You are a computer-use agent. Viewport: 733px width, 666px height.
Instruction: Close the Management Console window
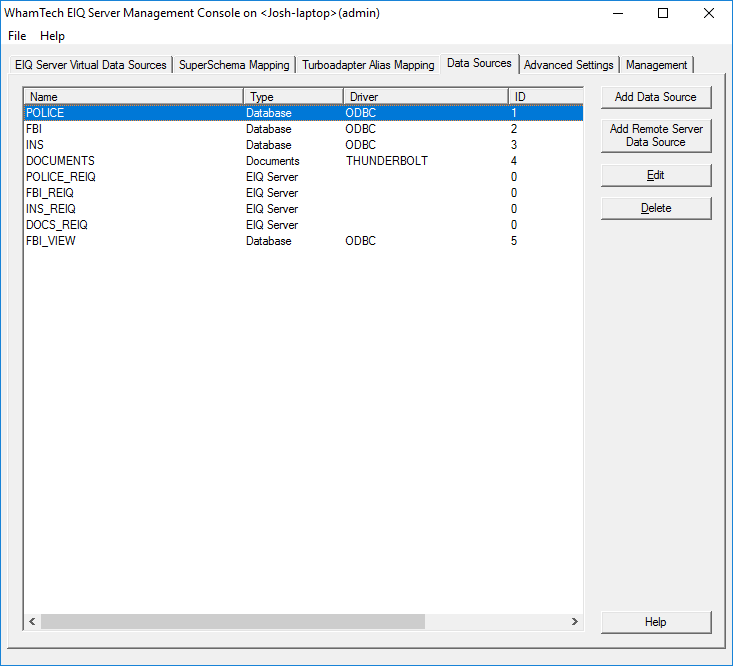(x=709, y=13)
